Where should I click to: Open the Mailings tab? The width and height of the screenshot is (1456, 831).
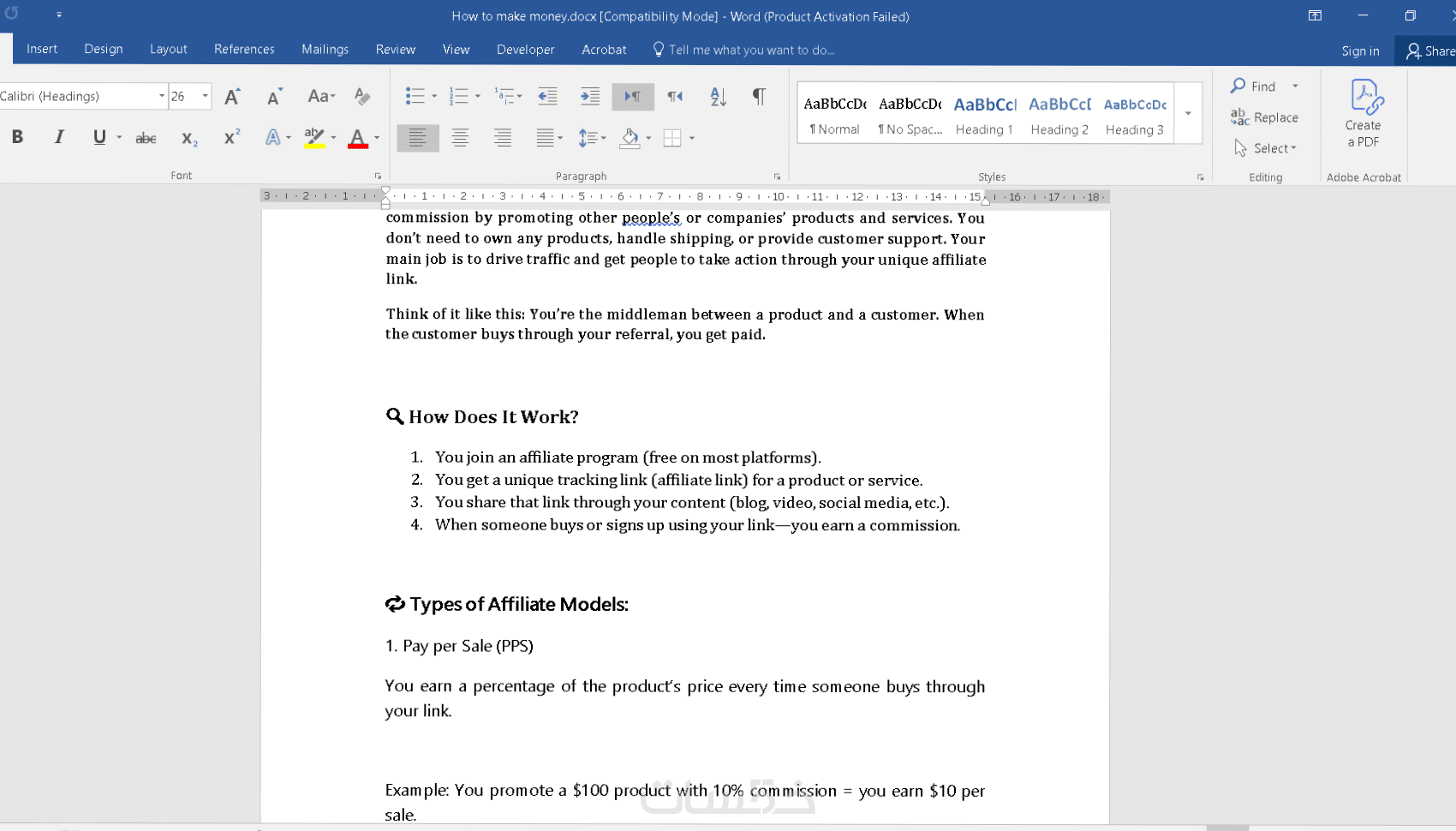click(325, 49)
